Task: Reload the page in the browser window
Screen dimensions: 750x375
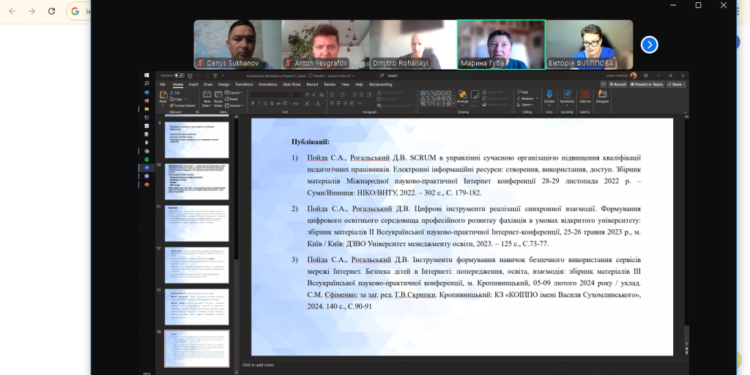Action: coord(51,11)
